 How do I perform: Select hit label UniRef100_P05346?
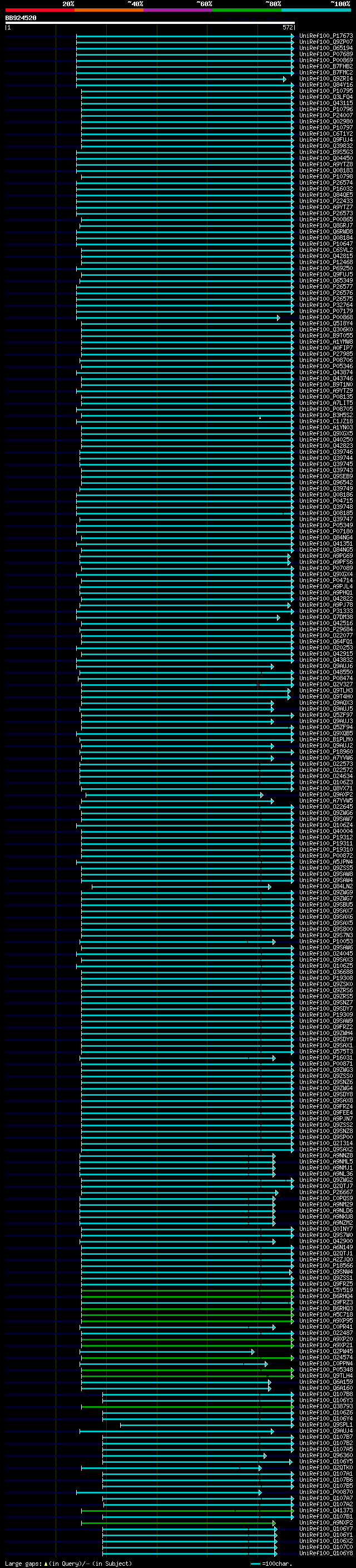(326, 366)
